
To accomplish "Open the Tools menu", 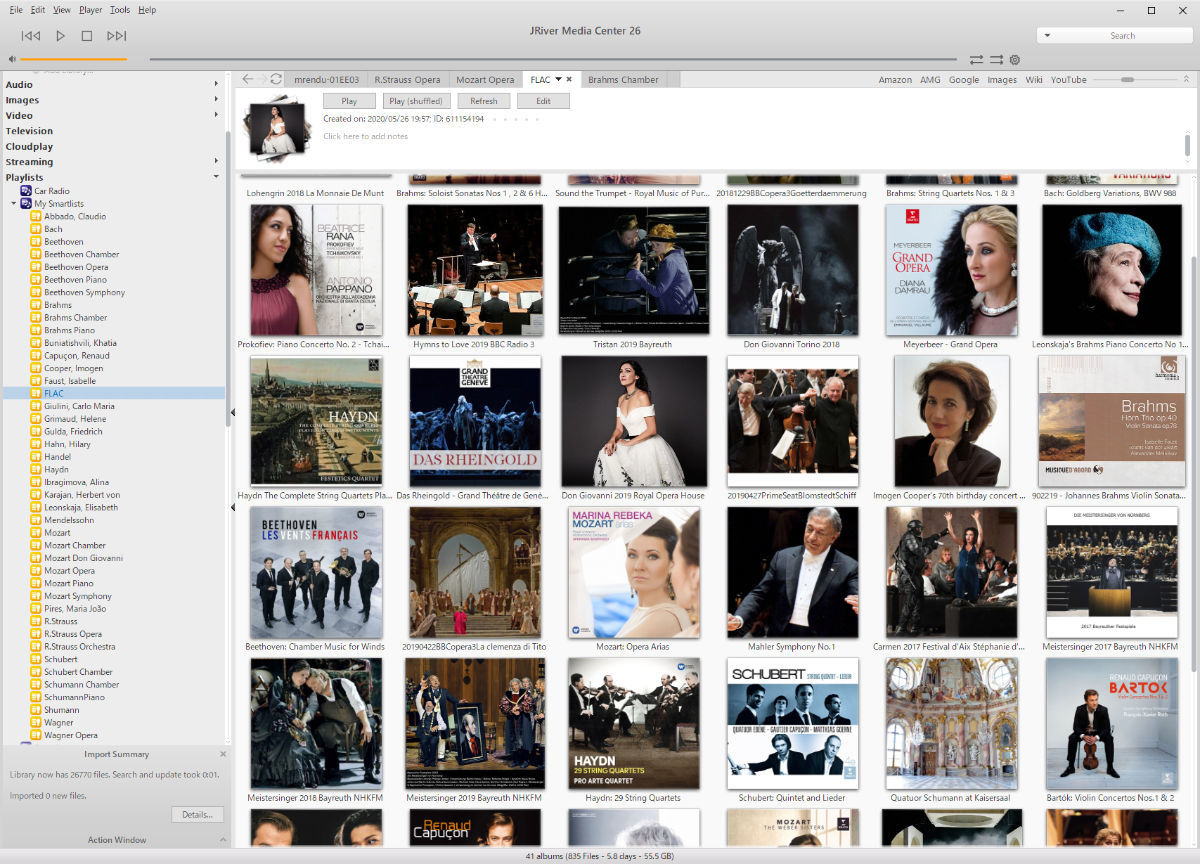I will point(120,10).
